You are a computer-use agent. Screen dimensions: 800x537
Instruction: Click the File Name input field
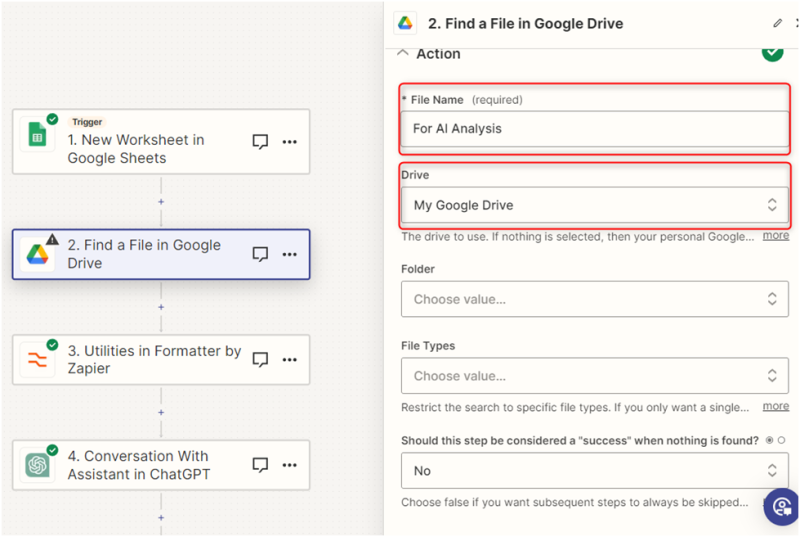(594, 129)
